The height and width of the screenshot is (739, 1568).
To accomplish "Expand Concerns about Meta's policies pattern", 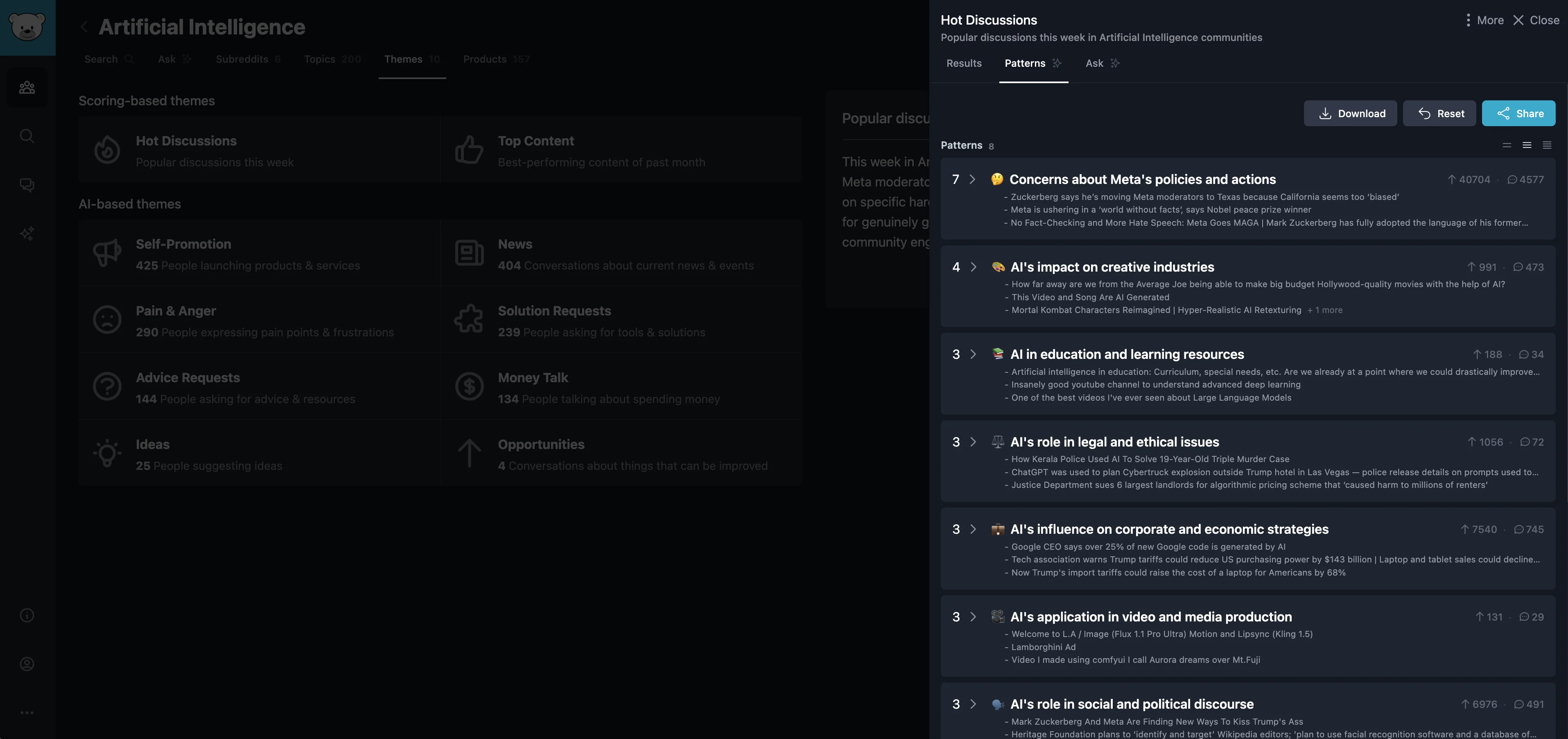I will coord(972,179).
